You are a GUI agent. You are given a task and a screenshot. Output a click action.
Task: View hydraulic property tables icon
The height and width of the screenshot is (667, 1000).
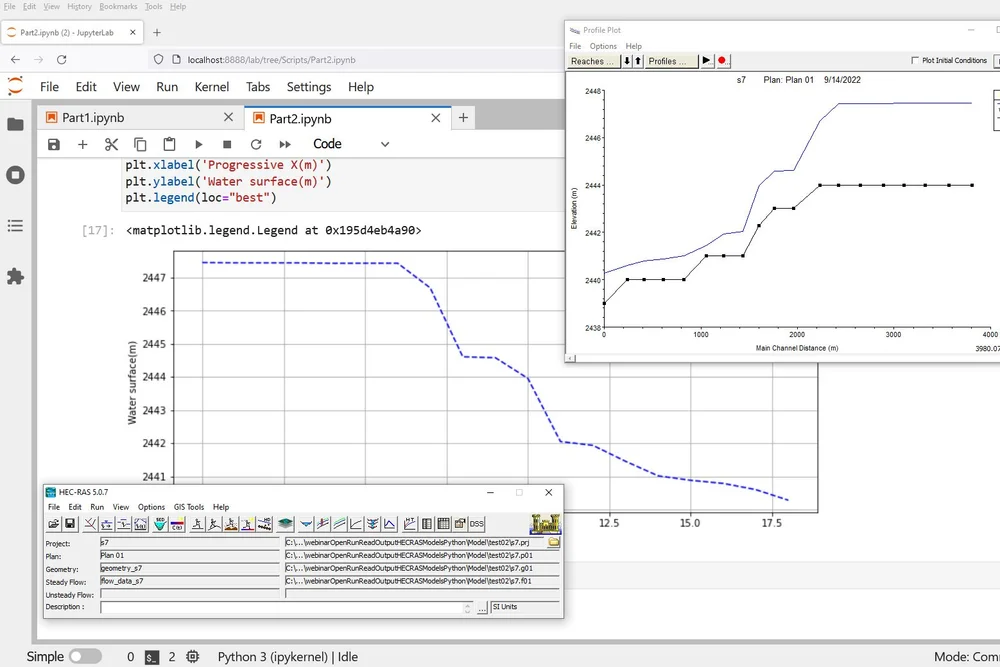[409, 524]
